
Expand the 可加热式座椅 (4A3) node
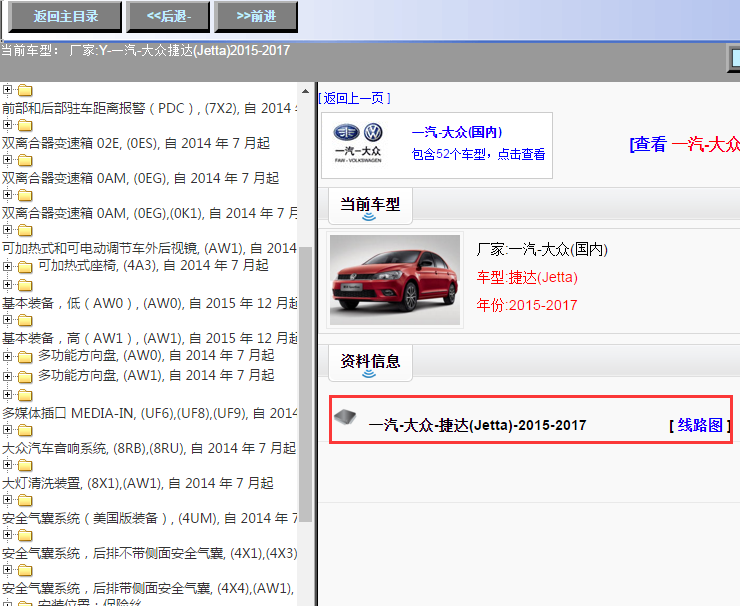coord(7,266)
